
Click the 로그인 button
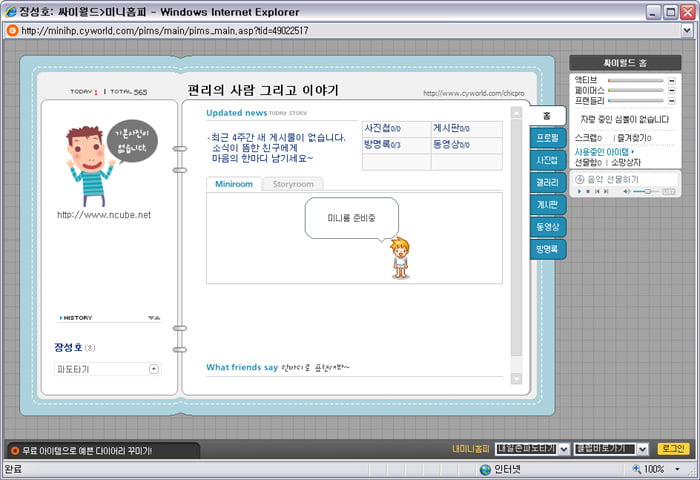[673, 449]
